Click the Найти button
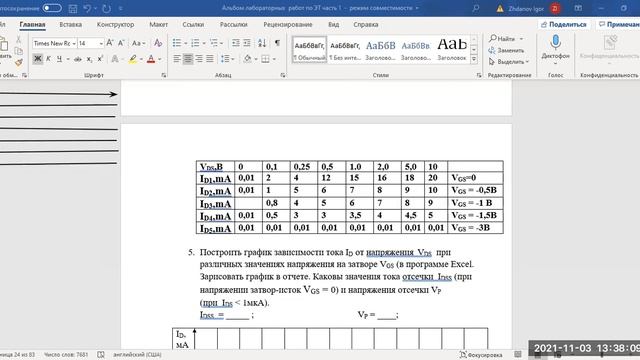 506,38
